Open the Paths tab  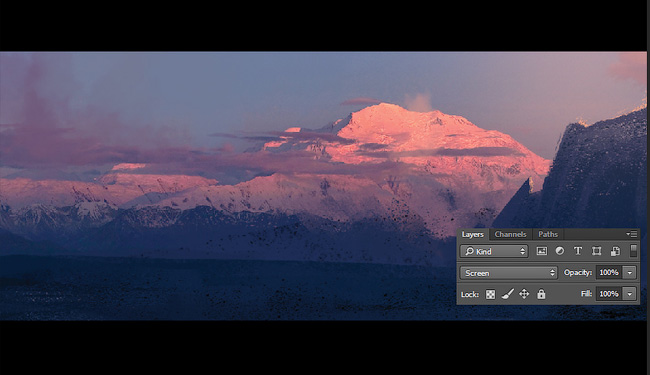point(548,235)
